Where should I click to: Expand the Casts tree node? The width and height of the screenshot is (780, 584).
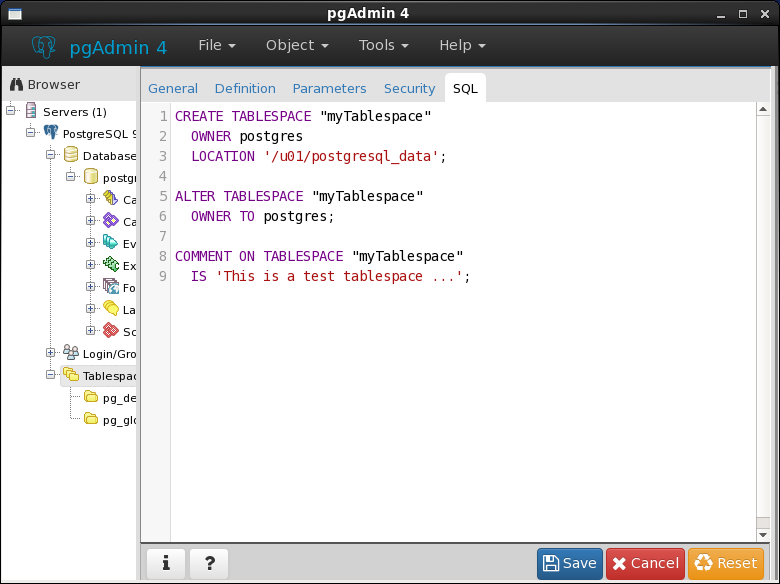pyautogui.click(x=91, y=198)
